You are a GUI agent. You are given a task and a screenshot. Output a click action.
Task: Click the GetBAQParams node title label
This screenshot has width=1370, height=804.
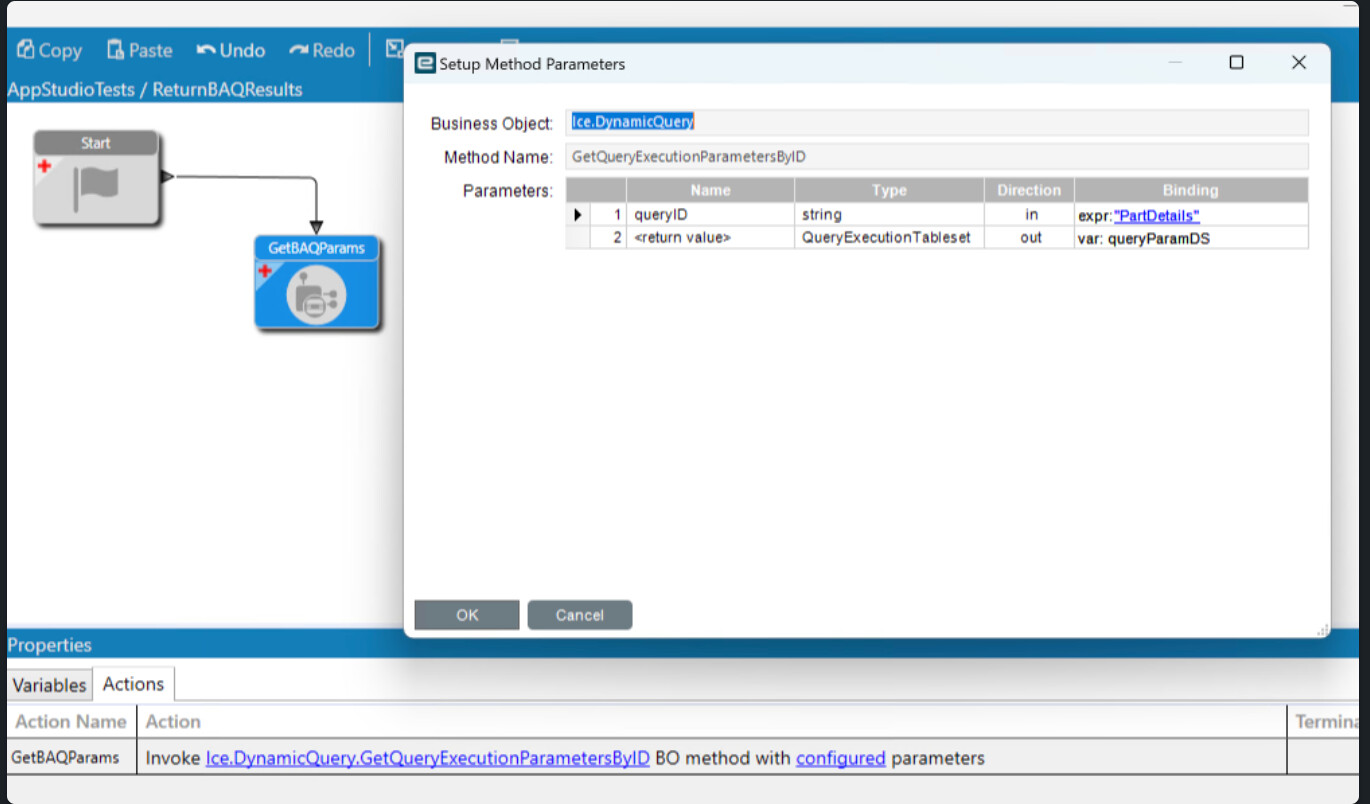(x=316, y=247)
